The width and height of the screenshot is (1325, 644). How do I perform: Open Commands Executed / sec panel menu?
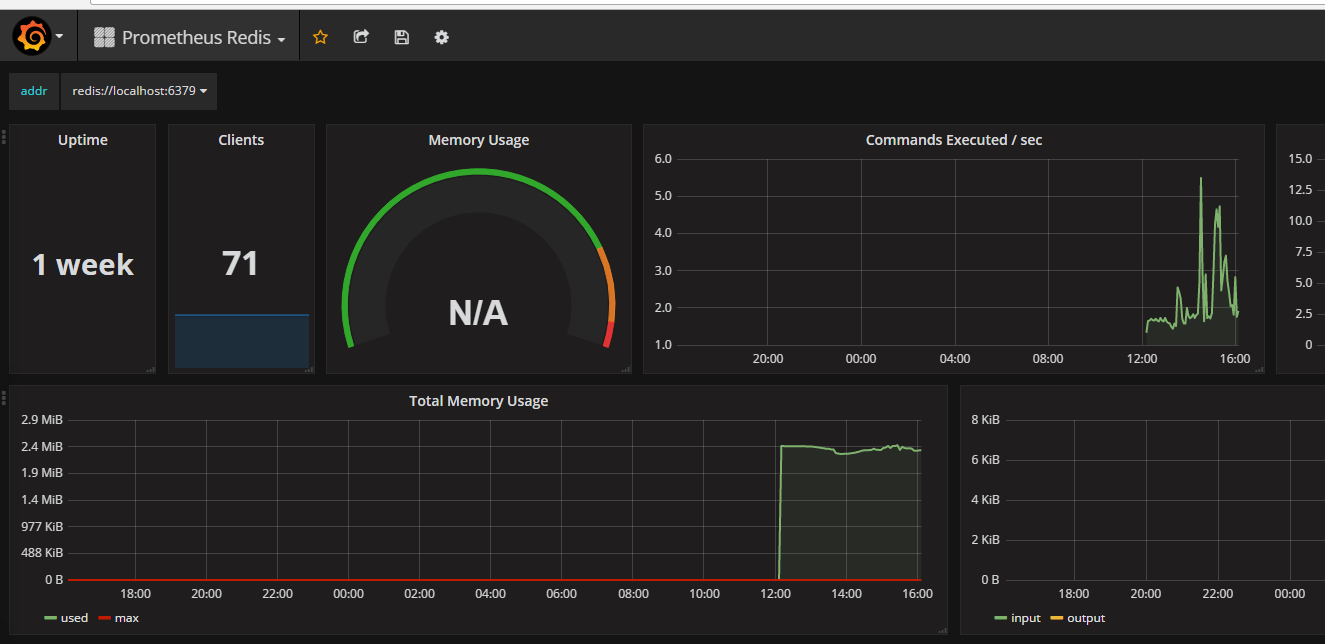(954, 140)
